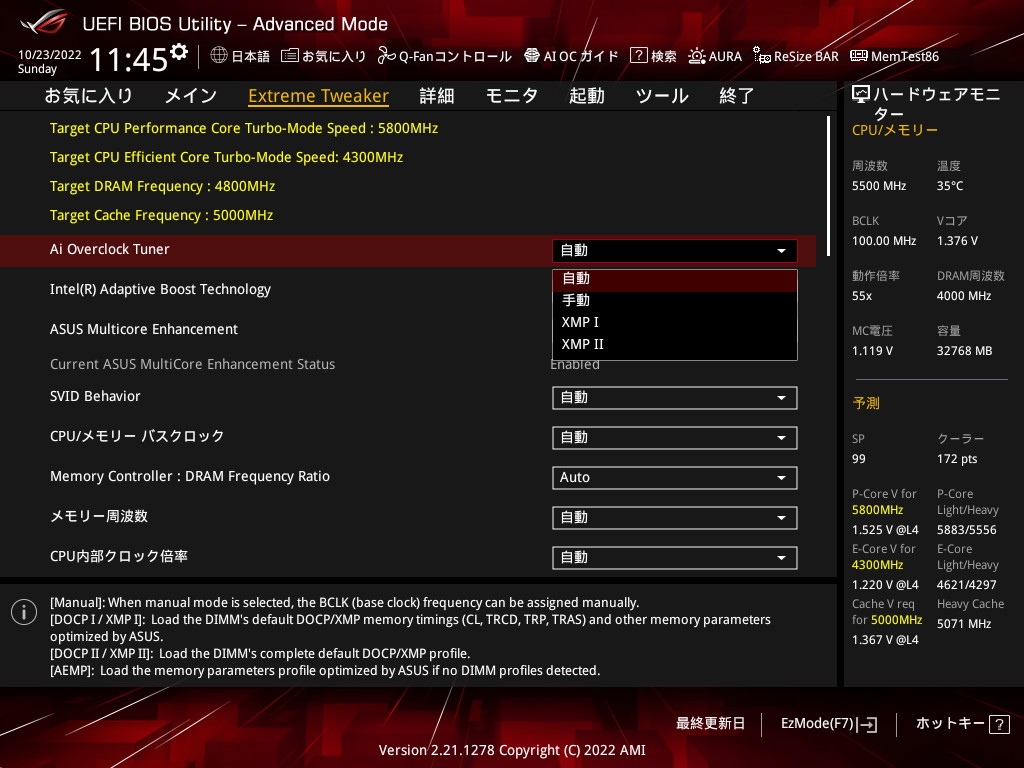Launch AI OC guide icon
Viewport: 1024px width, 768px height.
(532, 56)
